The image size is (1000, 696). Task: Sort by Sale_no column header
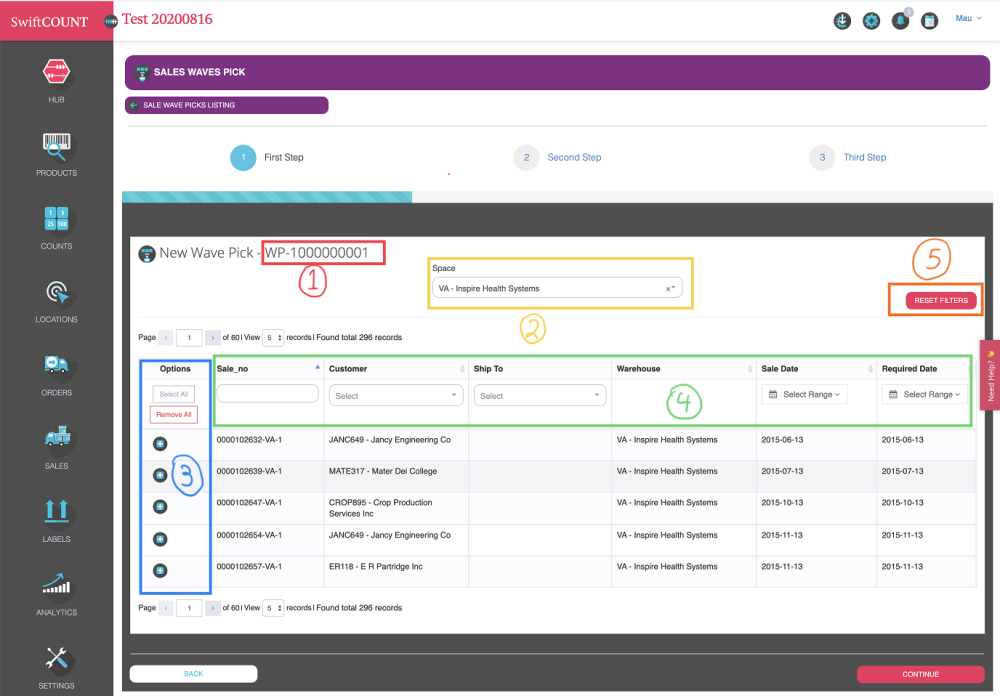[268, 369]
